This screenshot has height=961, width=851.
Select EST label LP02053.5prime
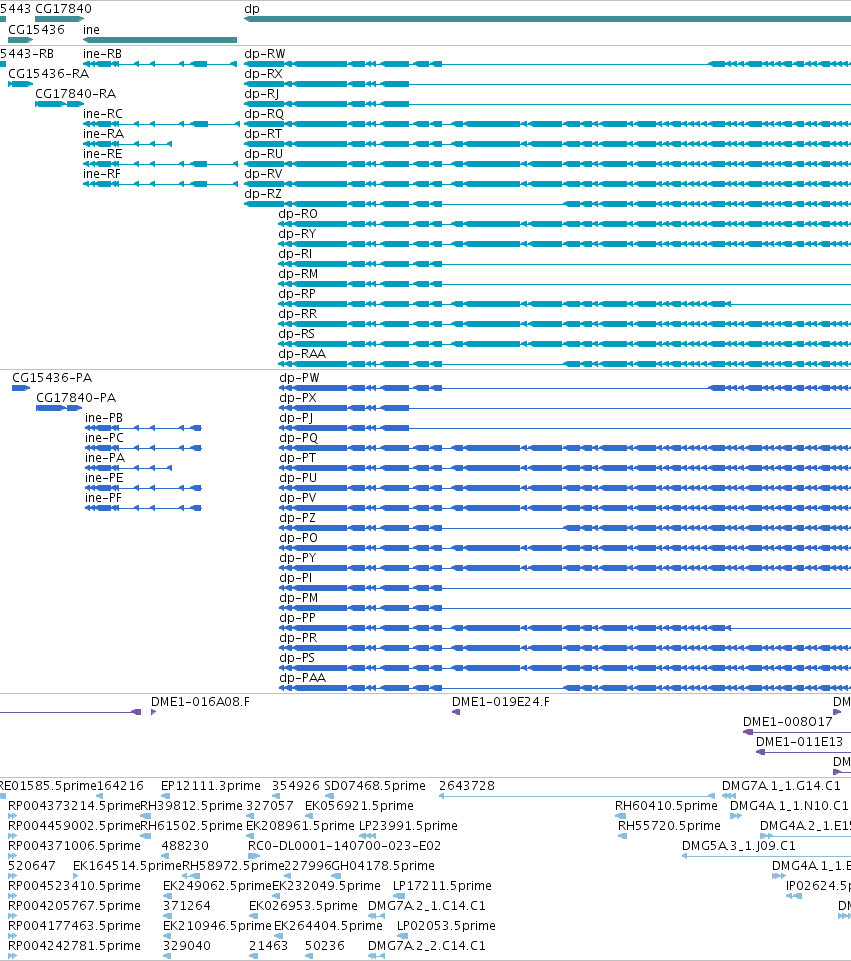pos(446,925)
